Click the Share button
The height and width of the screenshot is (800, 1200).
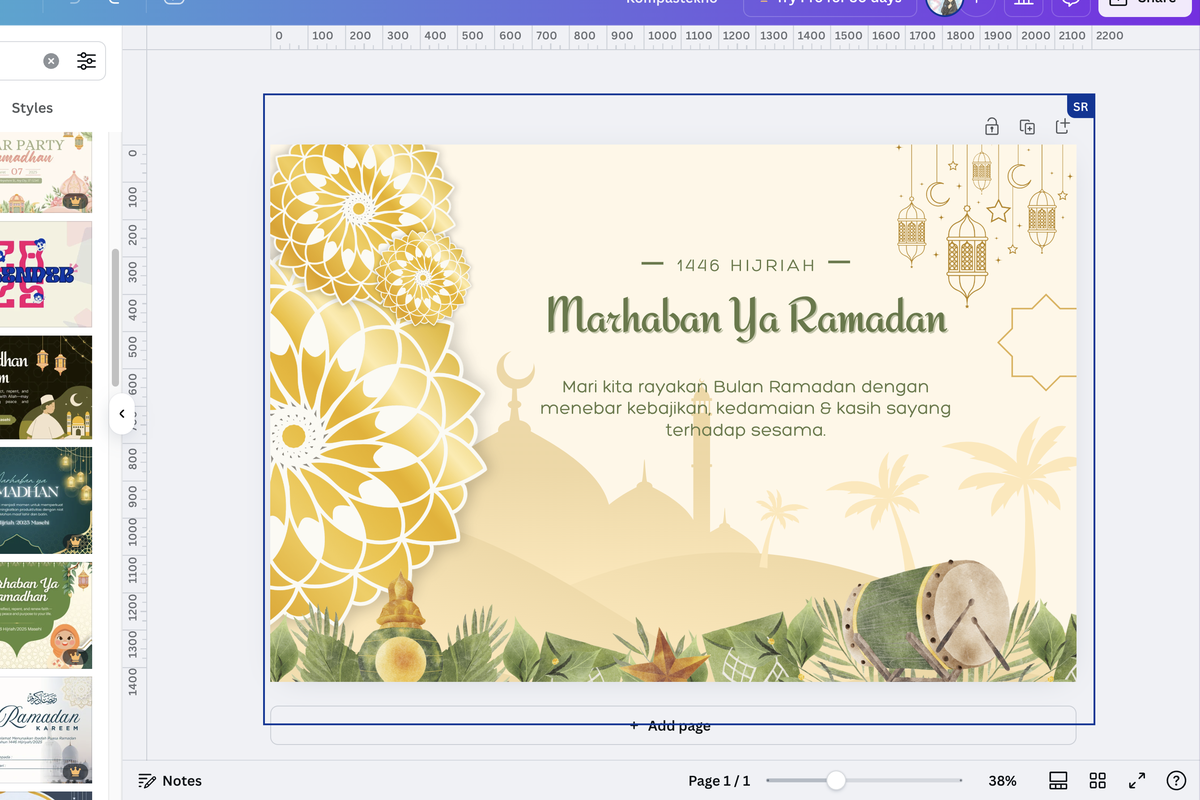(1144, 3)
